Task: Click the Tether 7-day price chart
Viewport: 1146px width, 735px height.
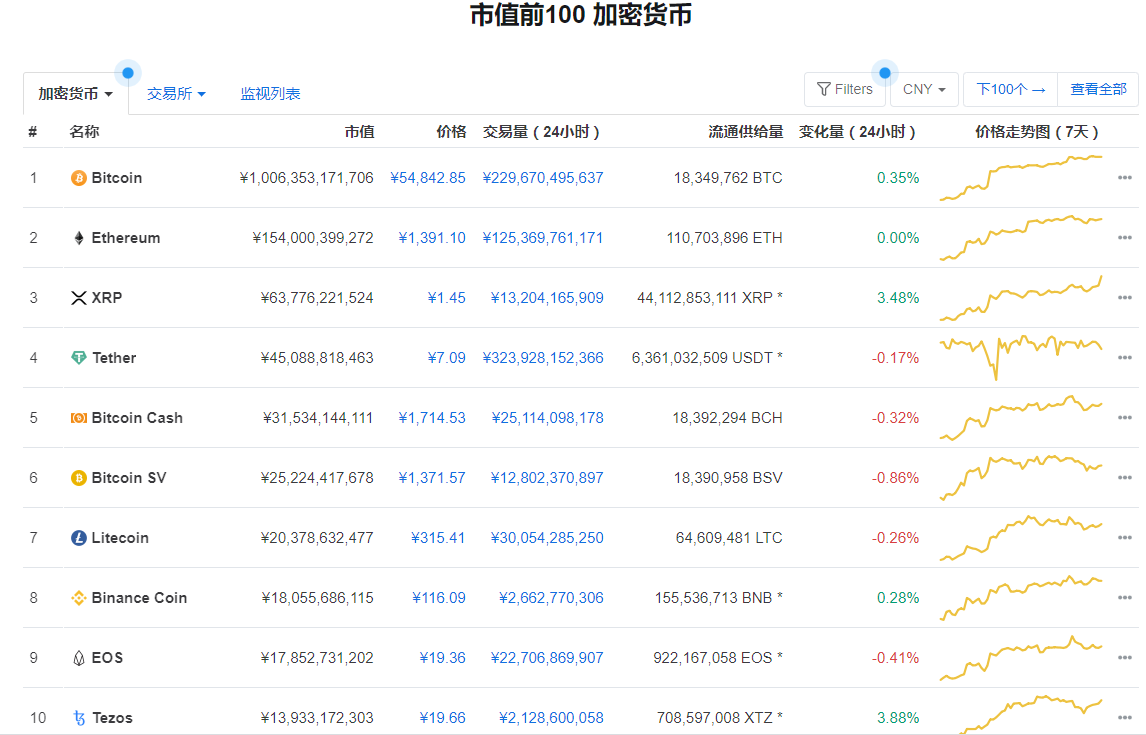Action: pos(1021,357)
